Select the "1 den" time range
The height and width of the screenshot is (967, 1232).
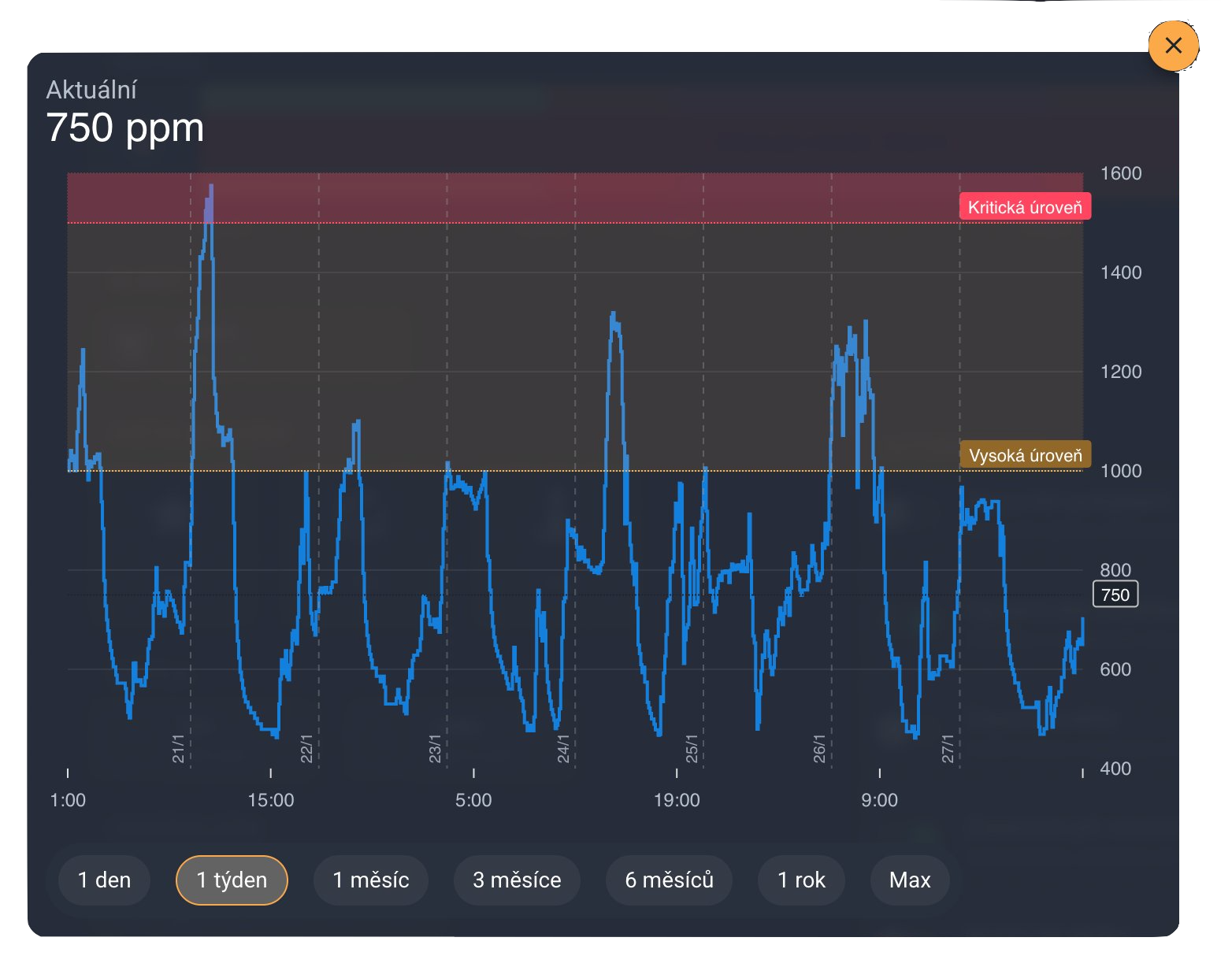point(103,880)
